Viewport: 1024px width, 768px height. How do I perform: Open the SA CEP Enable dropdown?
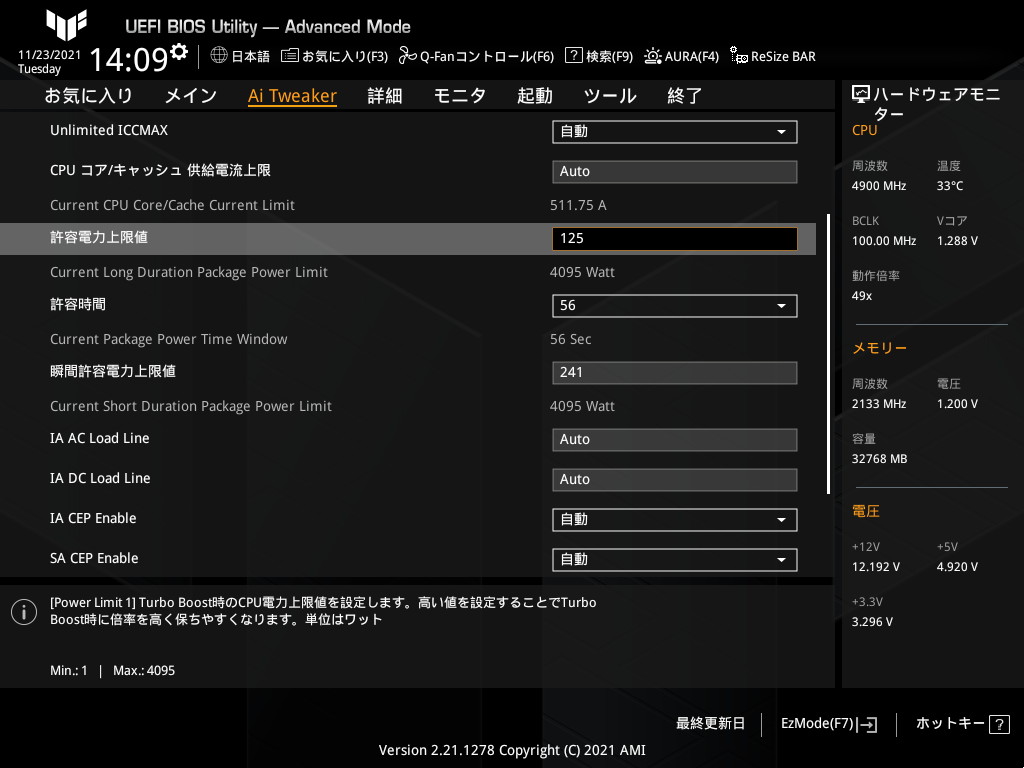(675, 560)
